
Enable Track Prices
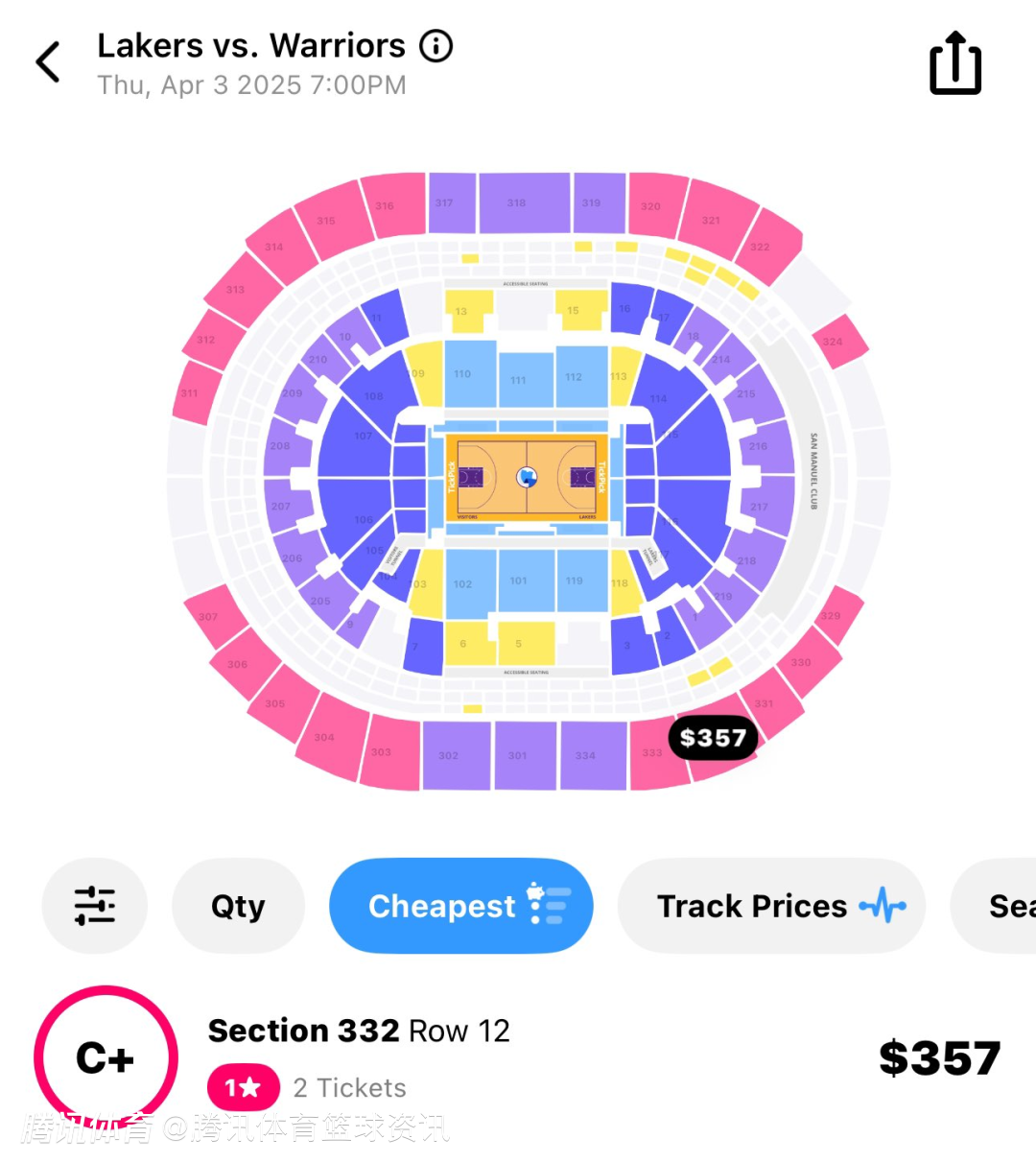tap(771, 906)
